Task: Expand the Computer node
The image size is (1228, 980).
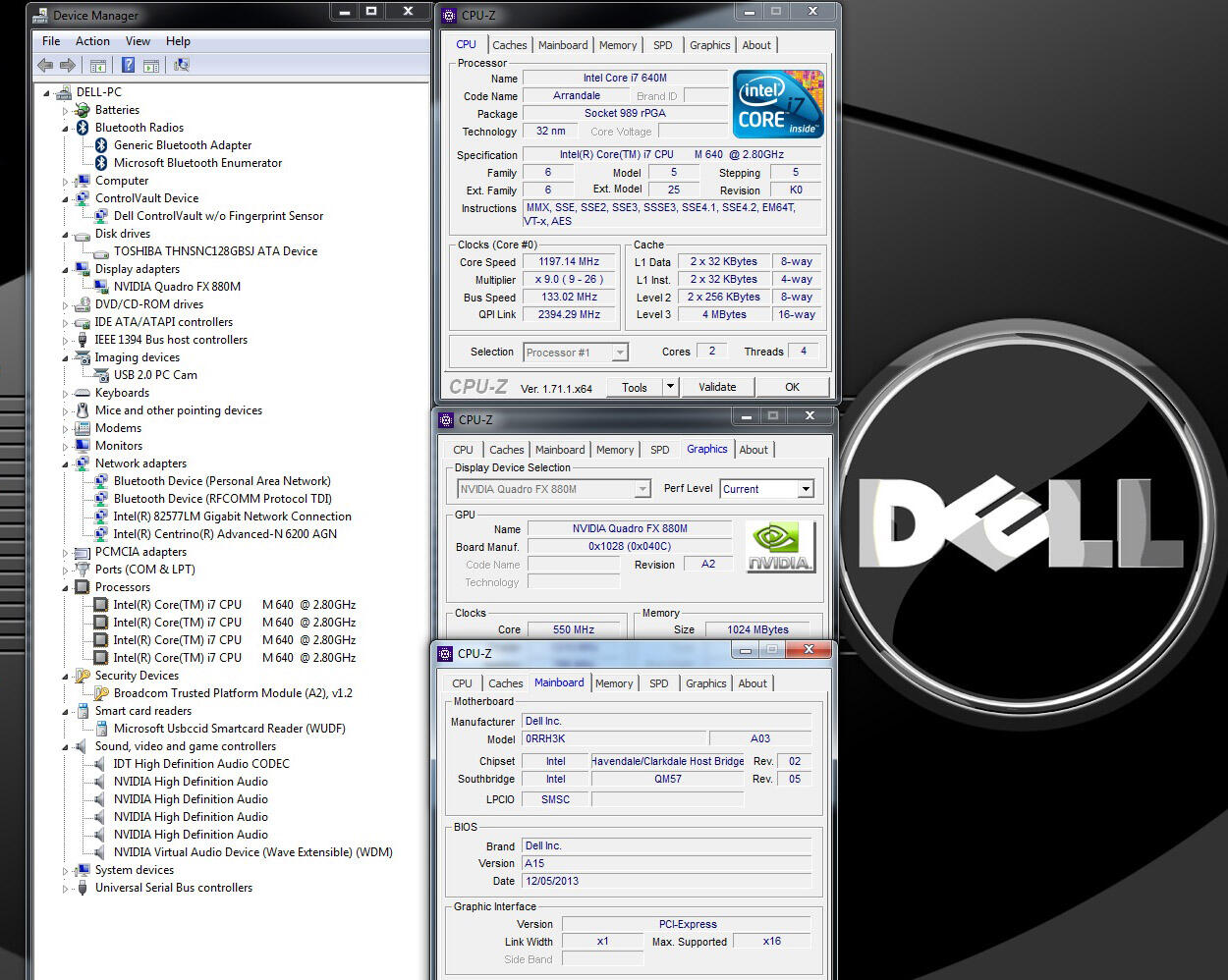Action: [66, 182]
